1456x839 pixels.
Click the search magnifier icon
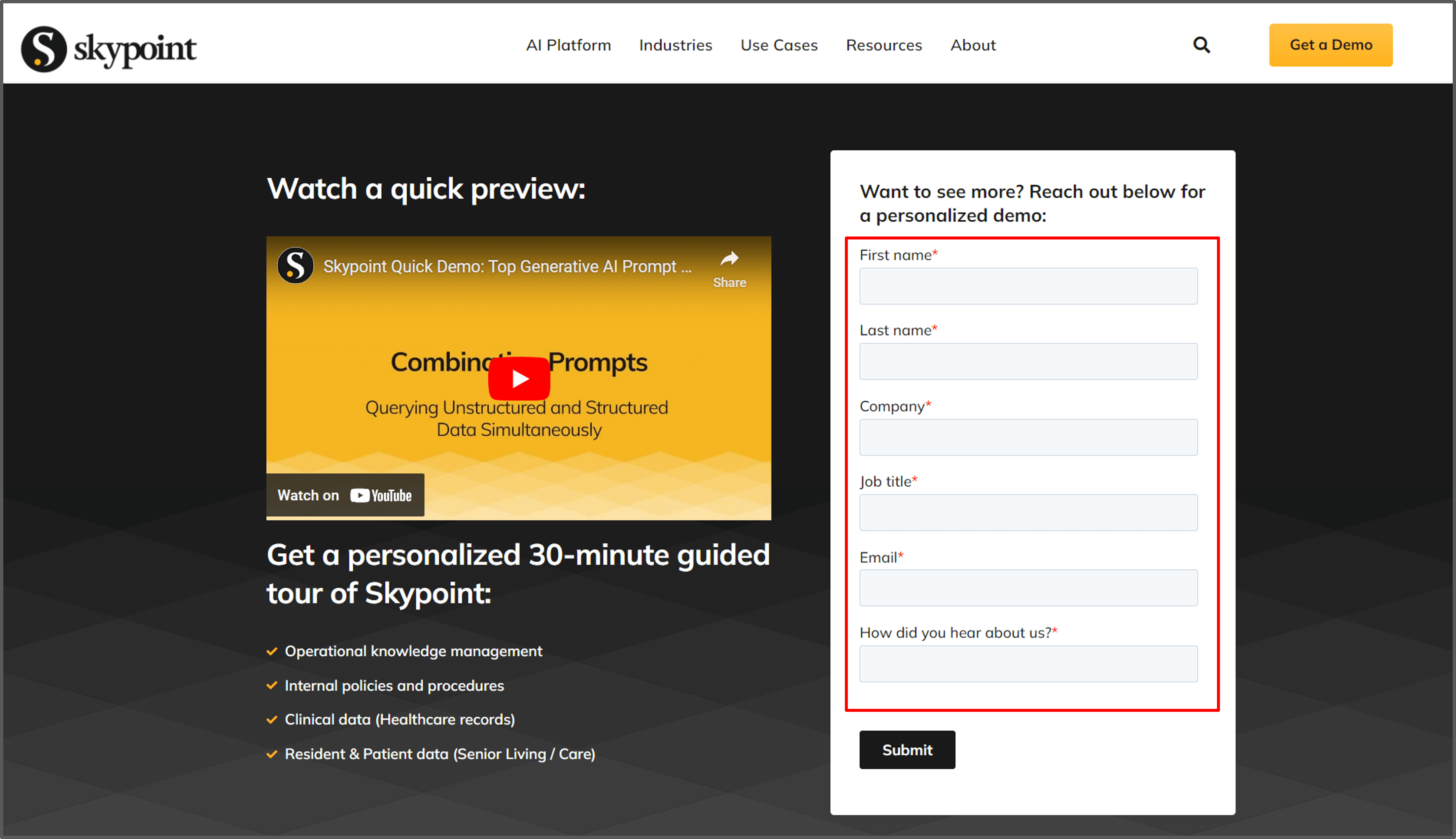click(1201, 45)
